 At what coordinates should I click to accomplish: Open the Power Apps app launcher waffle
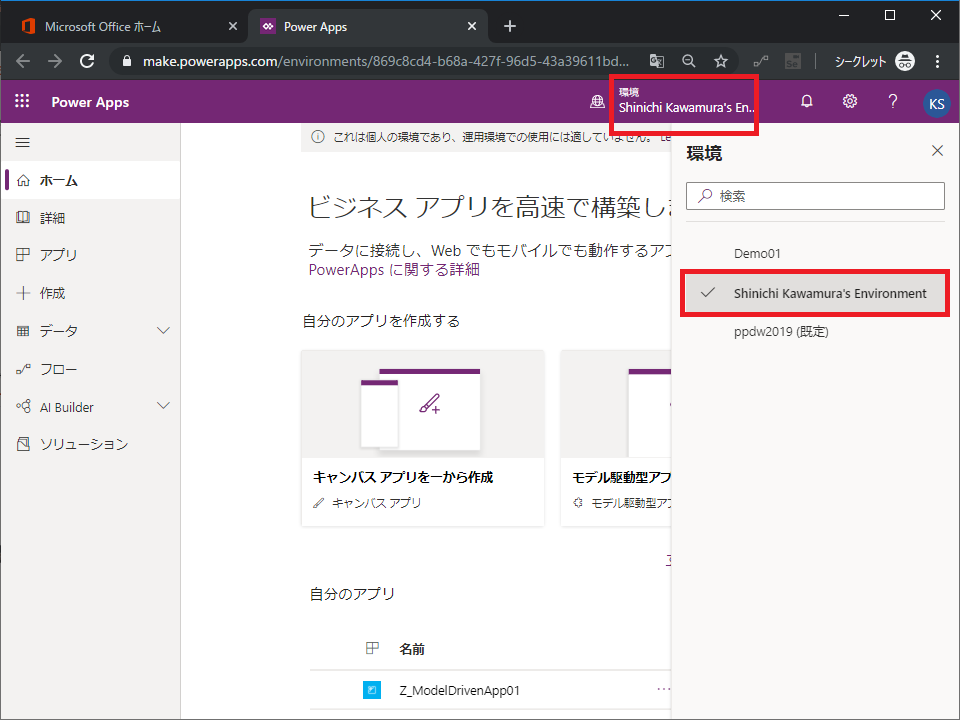22,101
